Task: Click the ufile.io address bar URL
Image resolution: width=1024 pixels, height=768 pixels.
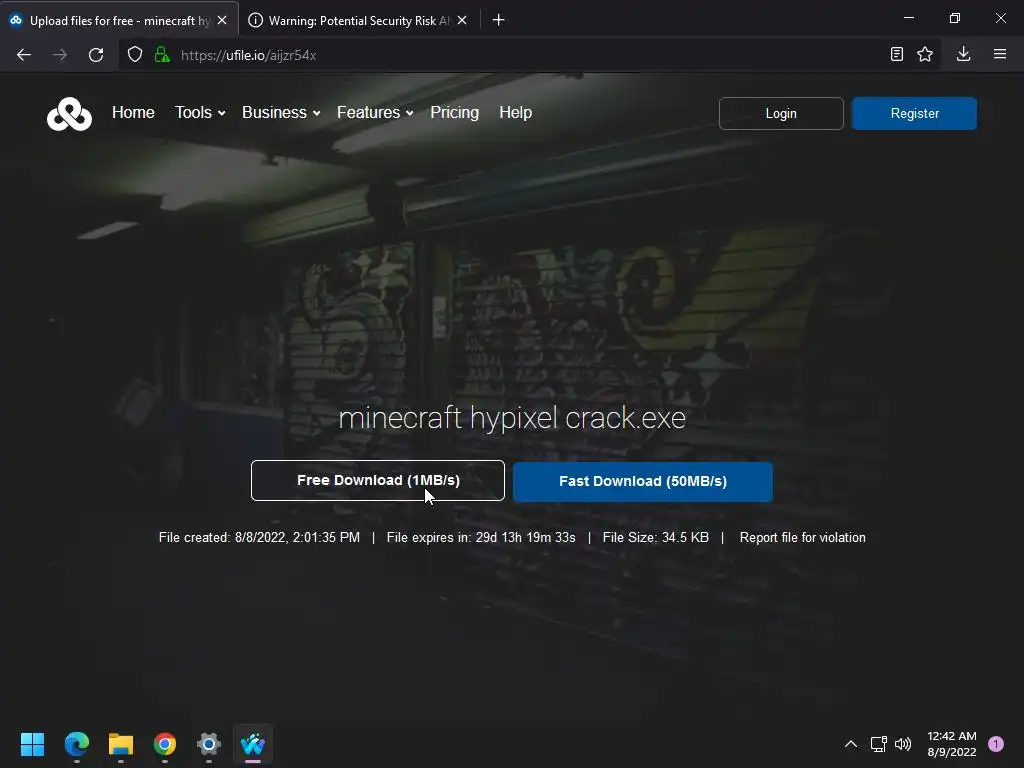Action: pos(248,55)
